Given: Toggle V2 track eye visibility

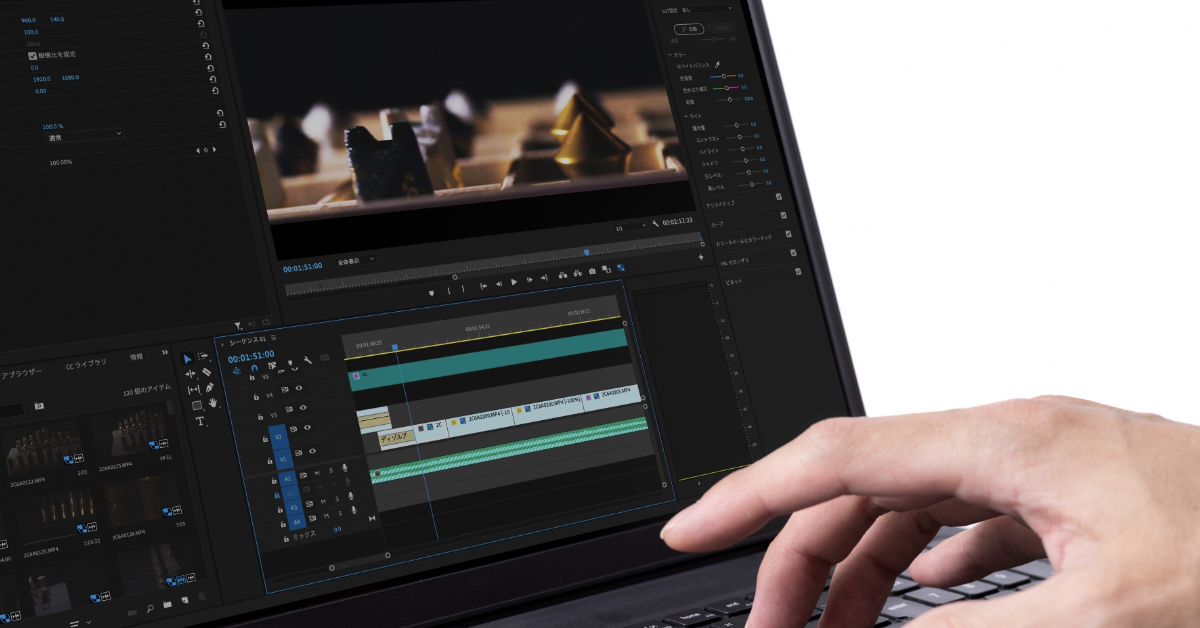Looking at the screenshot, I should (307, 427).
